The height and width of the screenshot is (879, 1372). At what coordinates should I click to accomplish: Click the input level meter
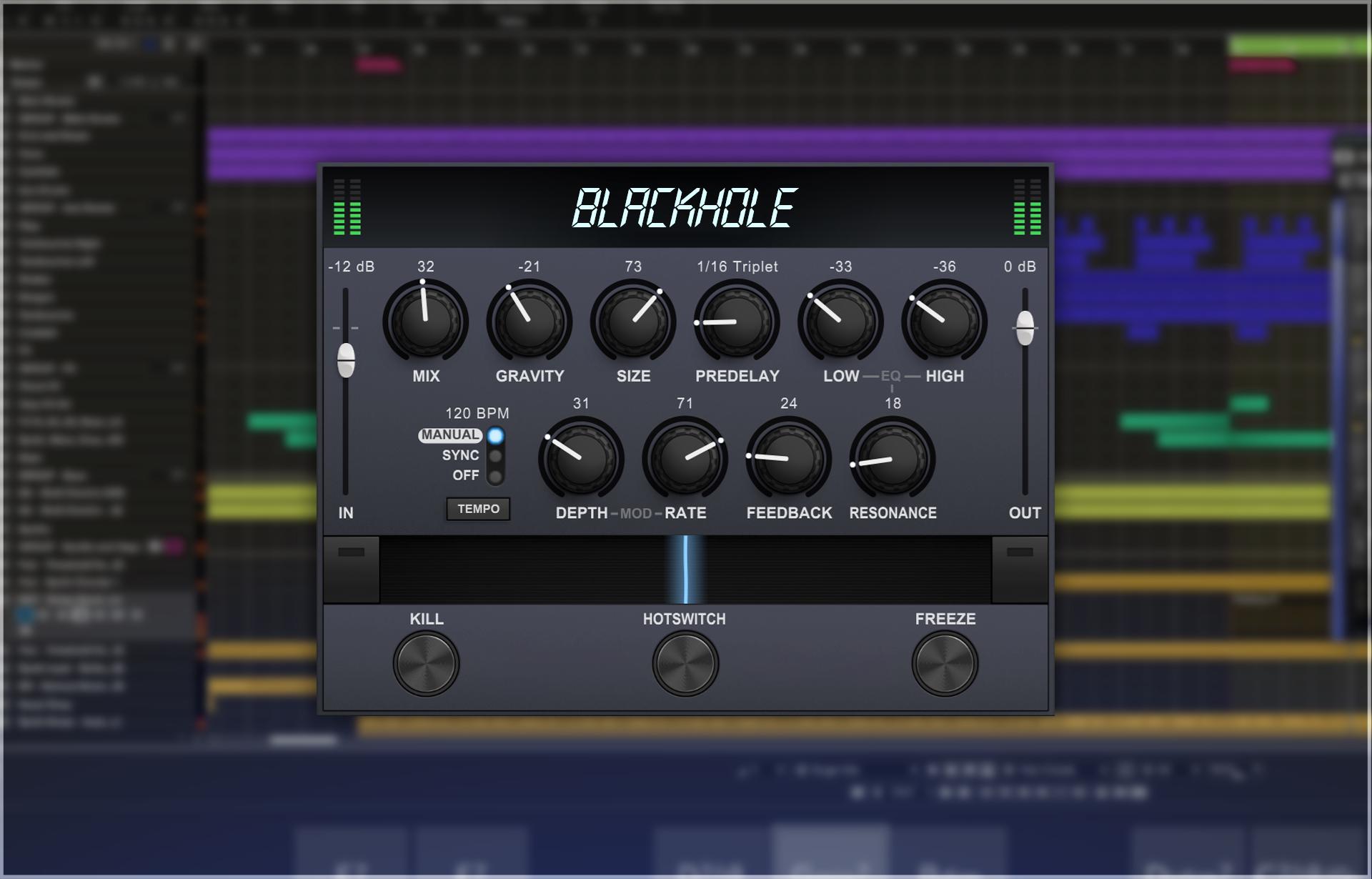pos(347,207)
